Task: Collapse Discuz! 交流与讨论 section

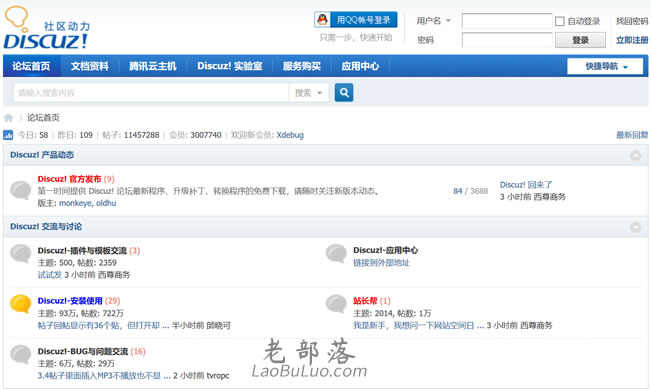Action: [x=635, y=227]
